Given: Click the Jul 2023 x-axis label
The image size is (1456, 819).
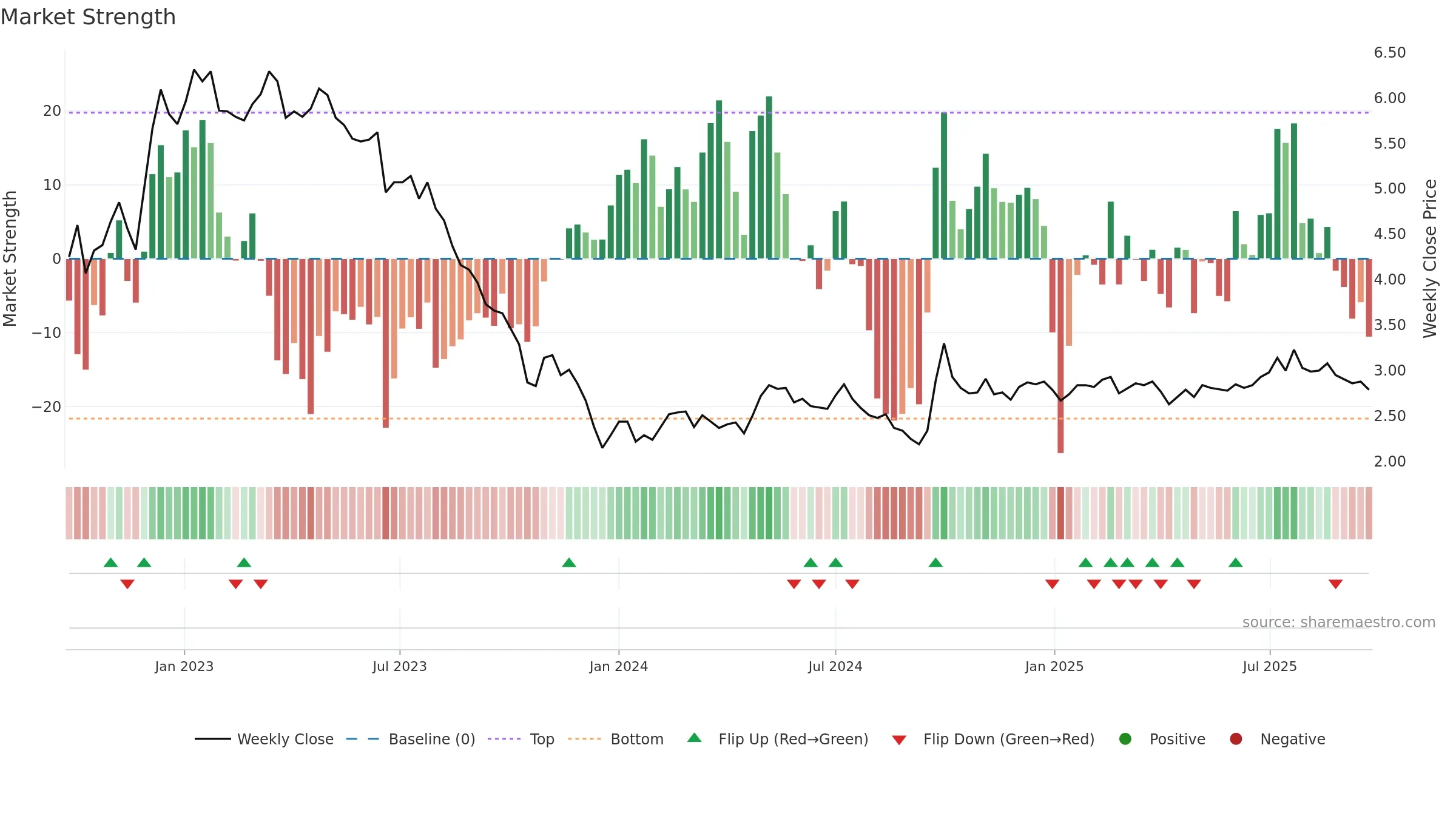Looking at the screenshot, I should (x=400, y=666).
